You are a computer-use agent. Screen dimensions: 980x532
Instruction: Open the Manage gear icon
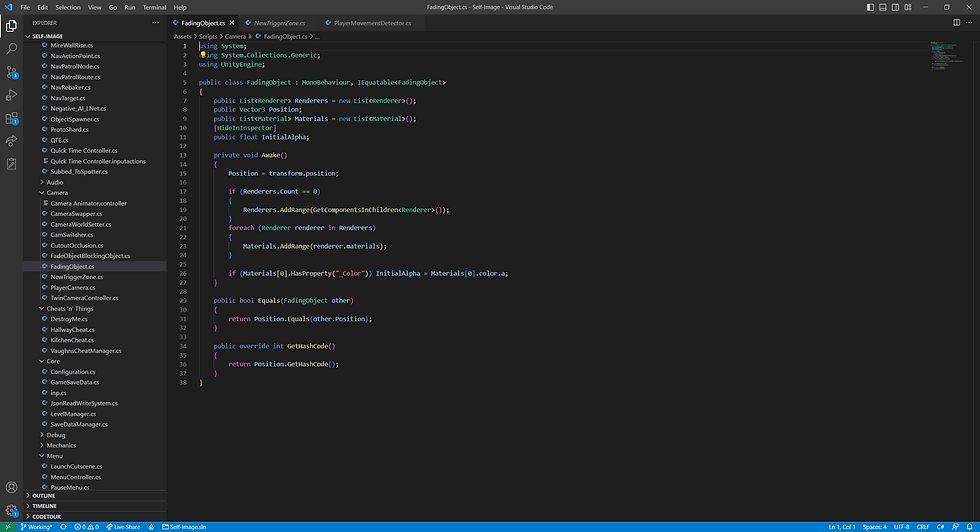(11, 510)
